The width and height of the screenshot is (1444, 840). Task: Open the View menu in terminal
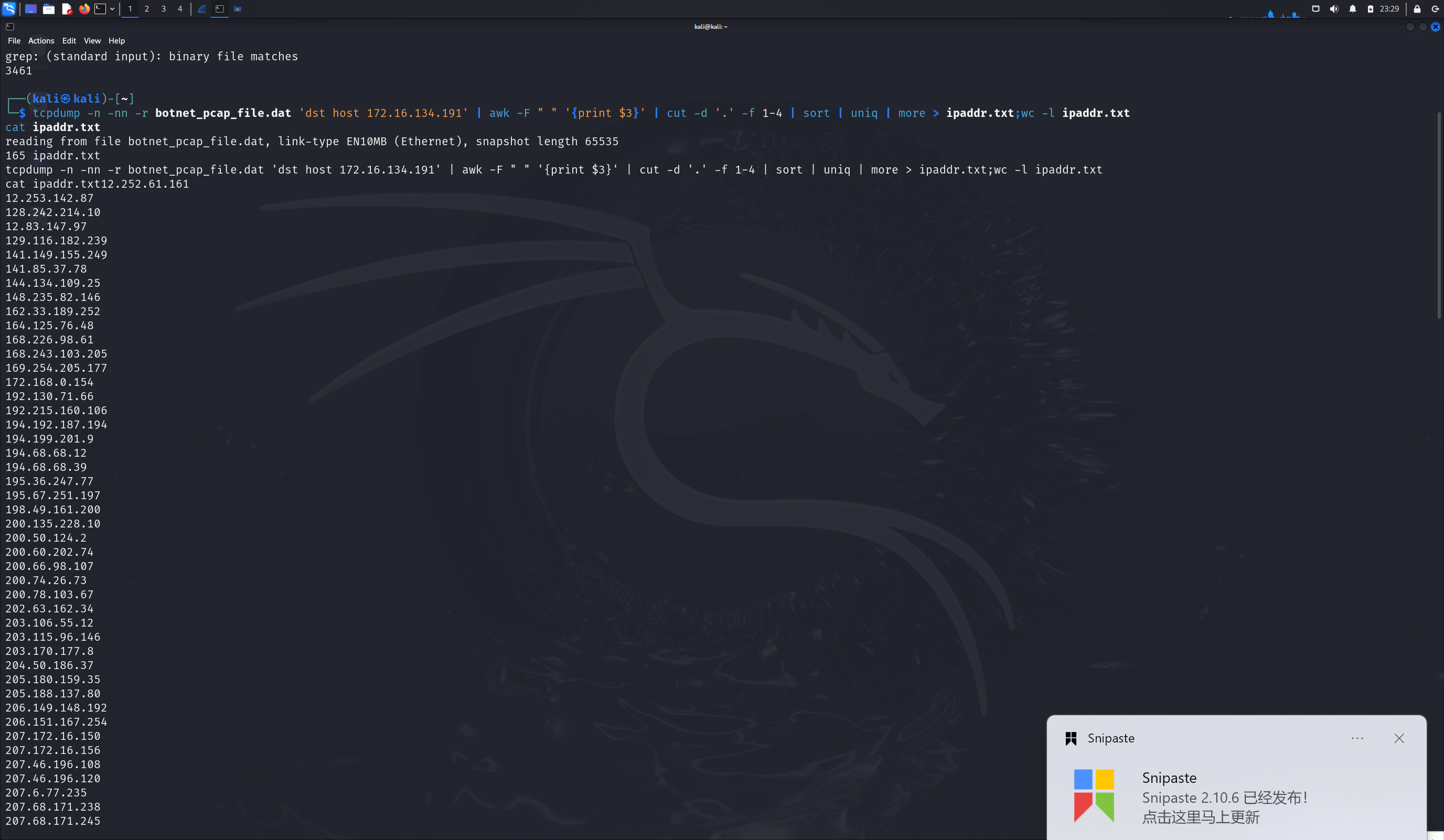92,41
